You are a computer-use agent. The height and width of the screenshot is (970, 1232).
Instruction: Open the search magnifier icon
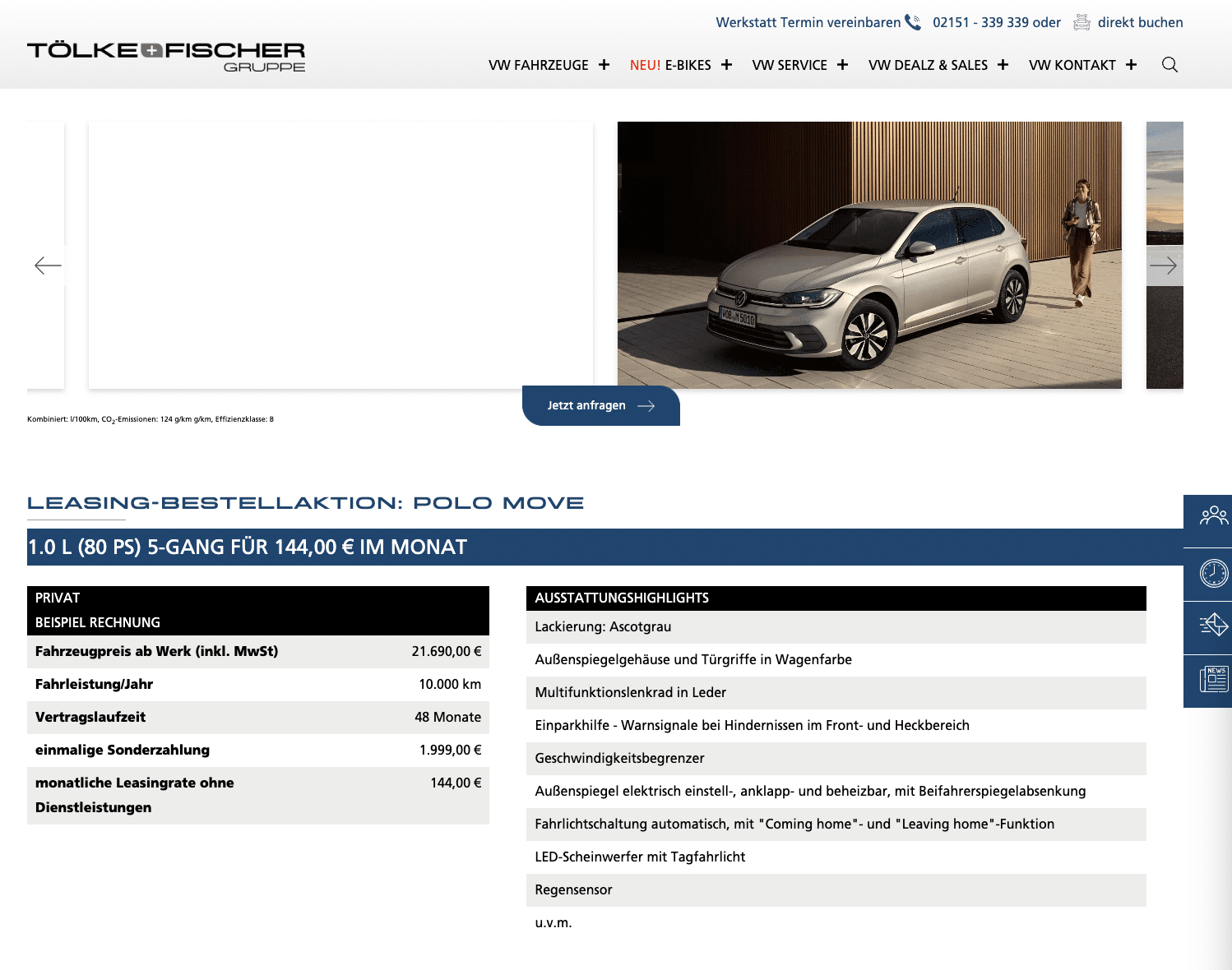(x=1169, y=65)
